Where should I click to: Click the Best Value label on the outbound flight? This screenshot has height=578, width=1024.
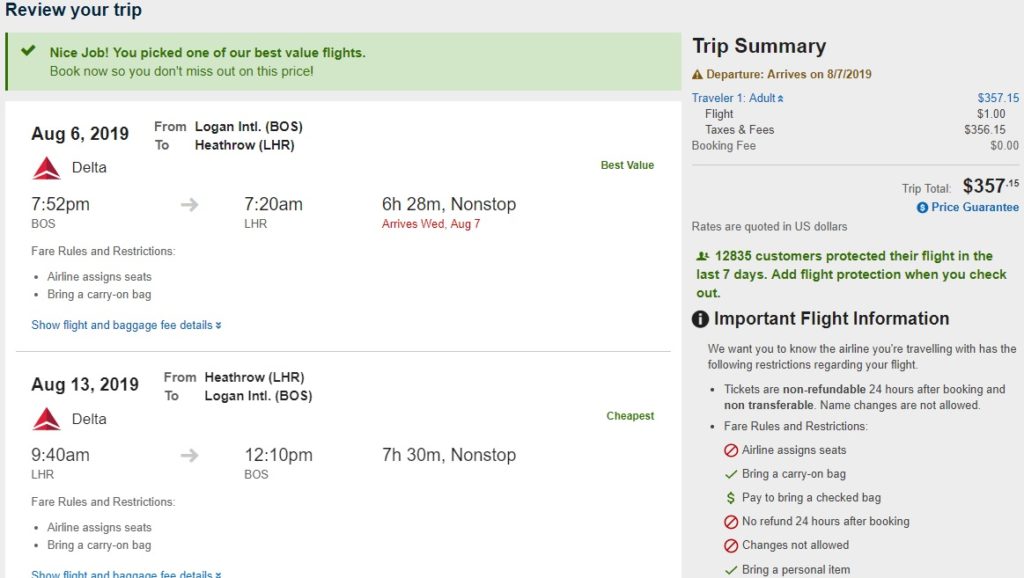point(627,165)
